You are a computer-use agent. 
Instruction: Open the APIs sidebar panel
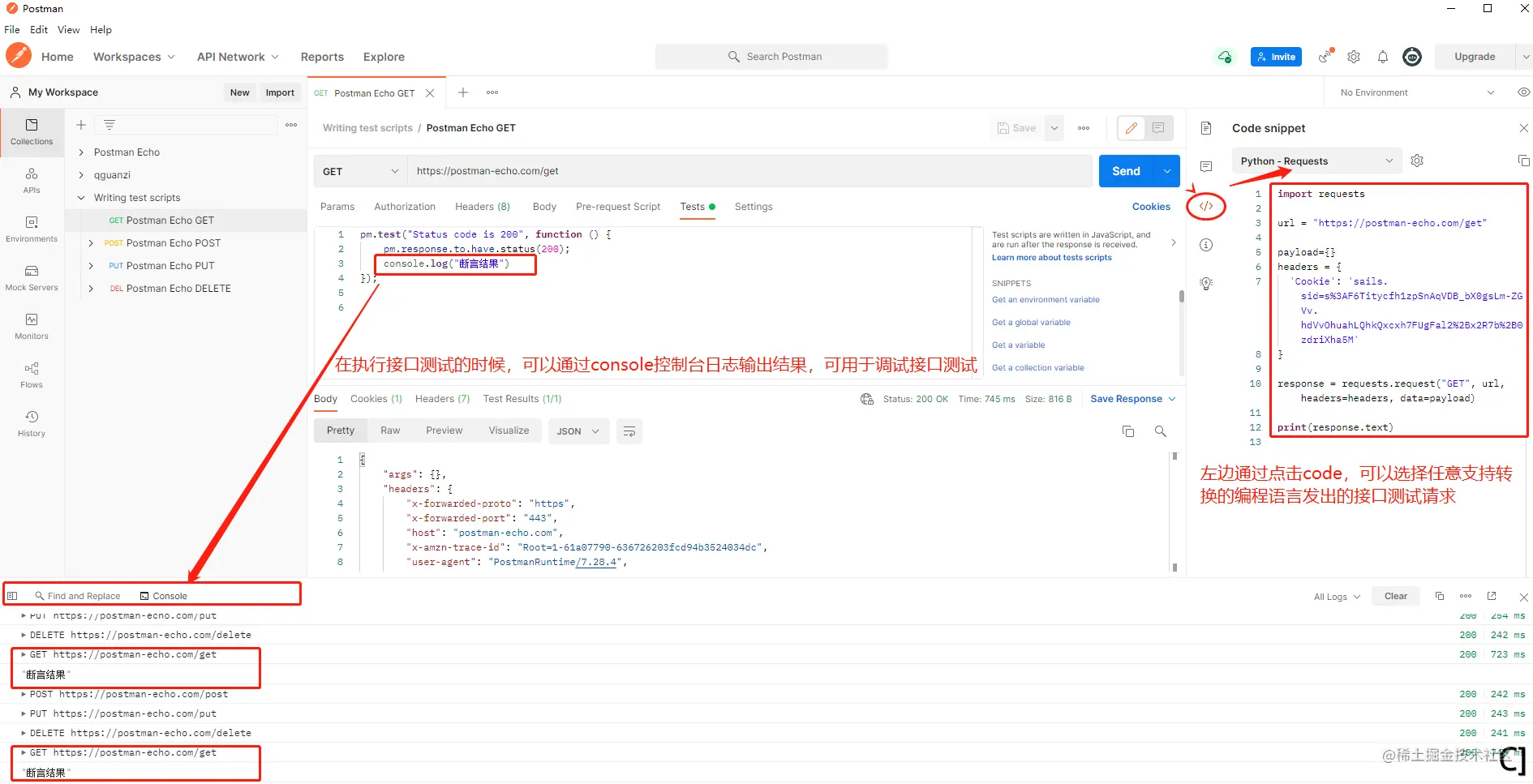click(x=32, y=181)
